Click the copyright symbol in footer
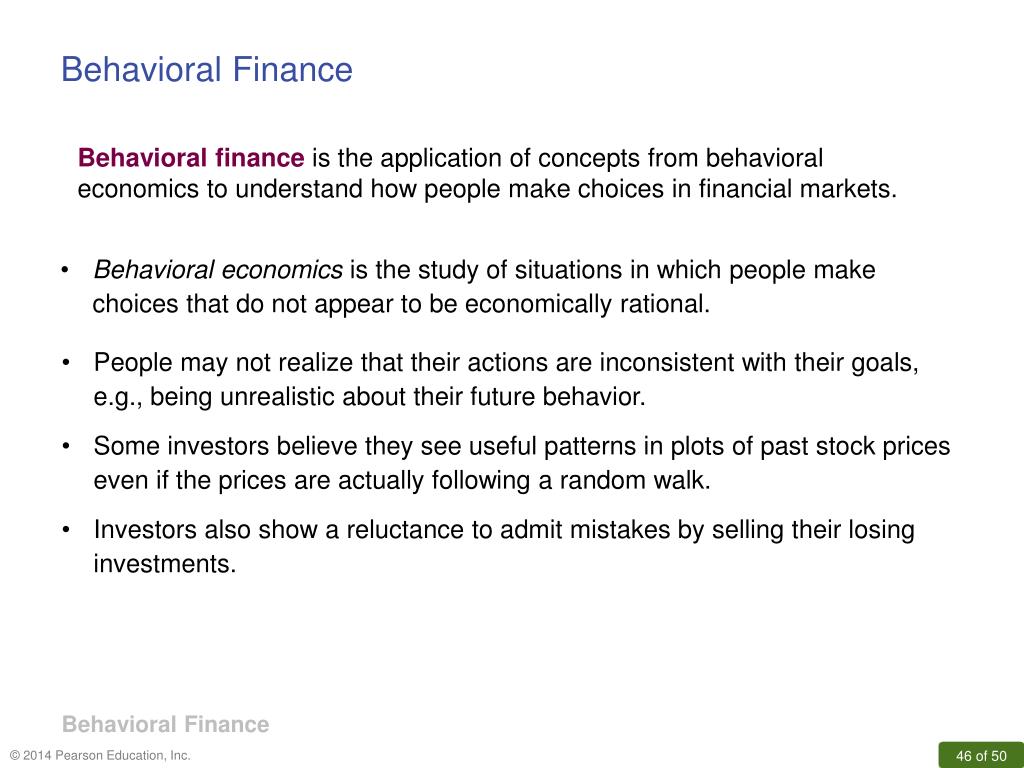This screenshot has height=768, width=1024. point(15,756)
